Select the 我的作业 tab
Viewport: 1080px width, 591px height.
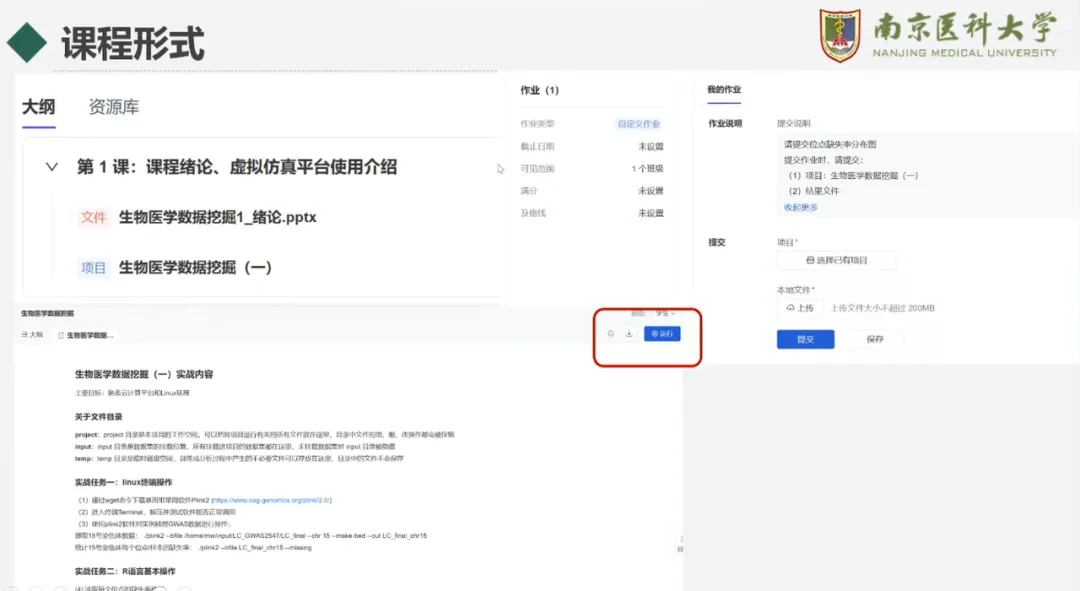(x=724, y=90)
